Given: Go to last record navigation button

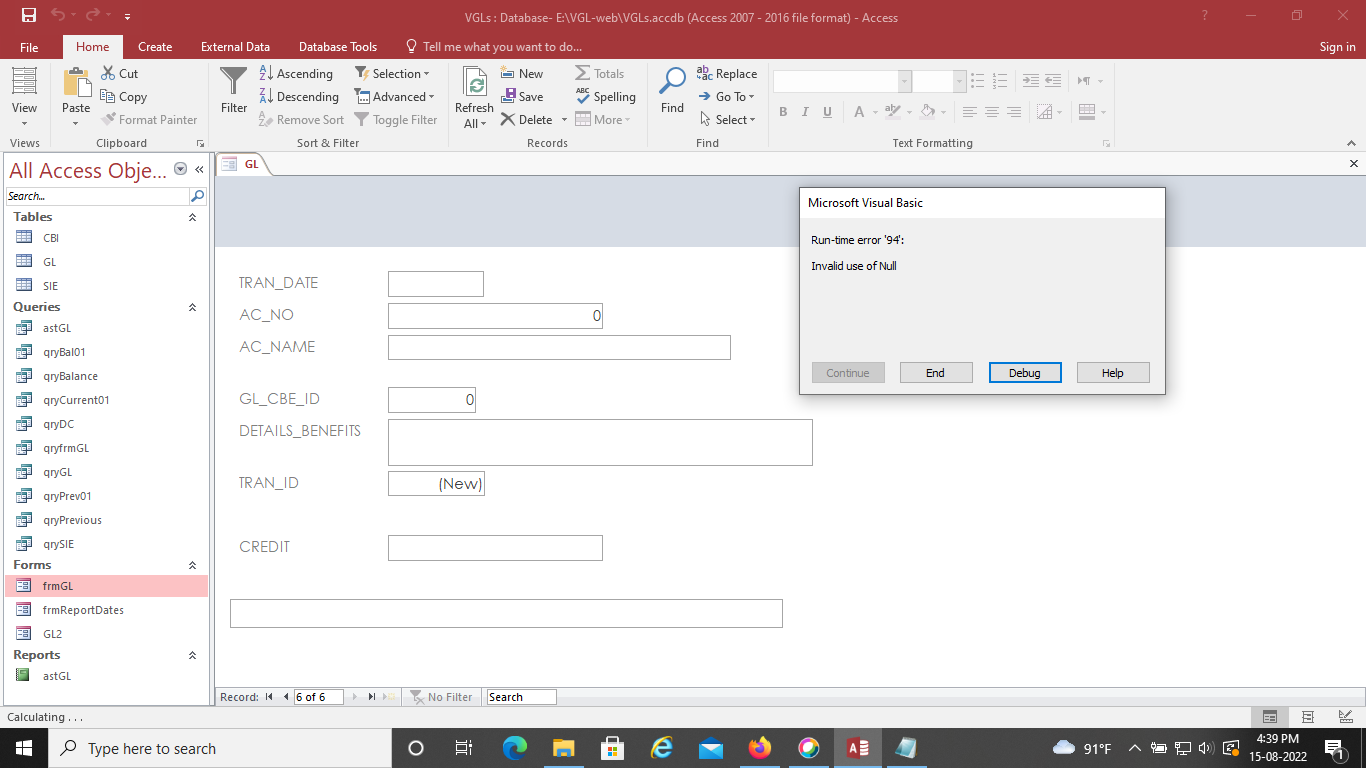Looking at the screenshot, I should click(x=372, y=697).
